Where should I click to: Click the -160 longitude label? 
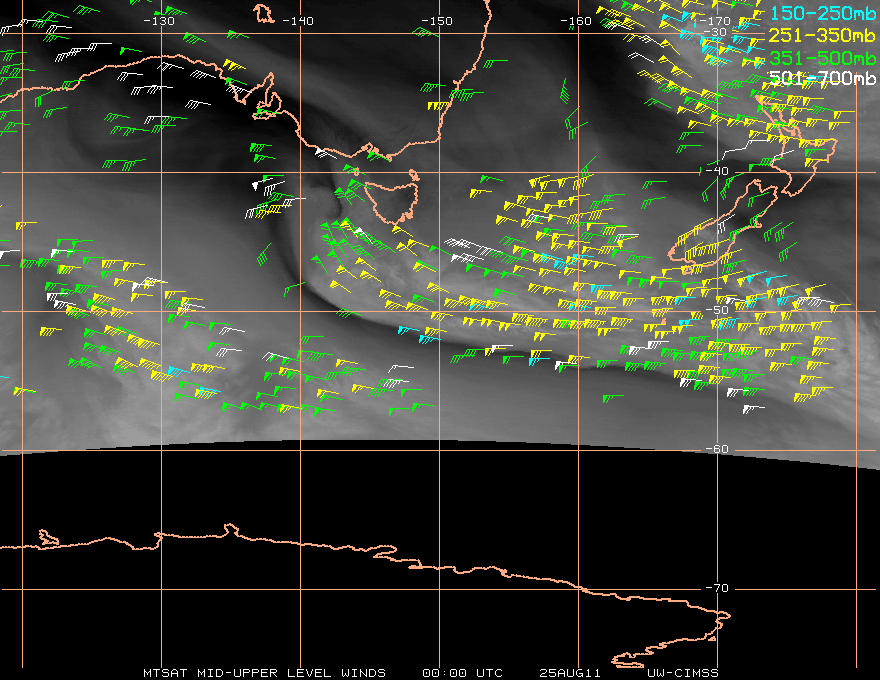pos(576,21)
